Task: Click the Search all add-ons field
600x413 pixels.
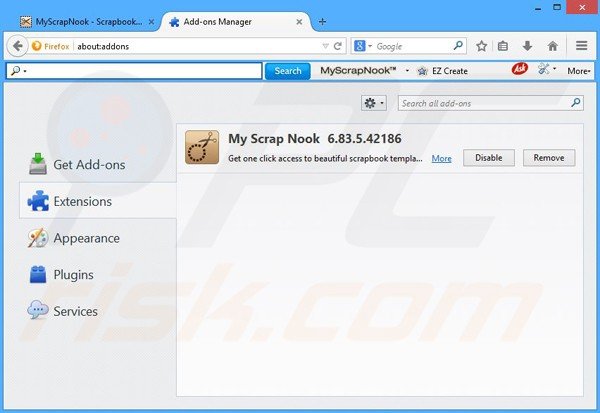Action: point(491,103)
